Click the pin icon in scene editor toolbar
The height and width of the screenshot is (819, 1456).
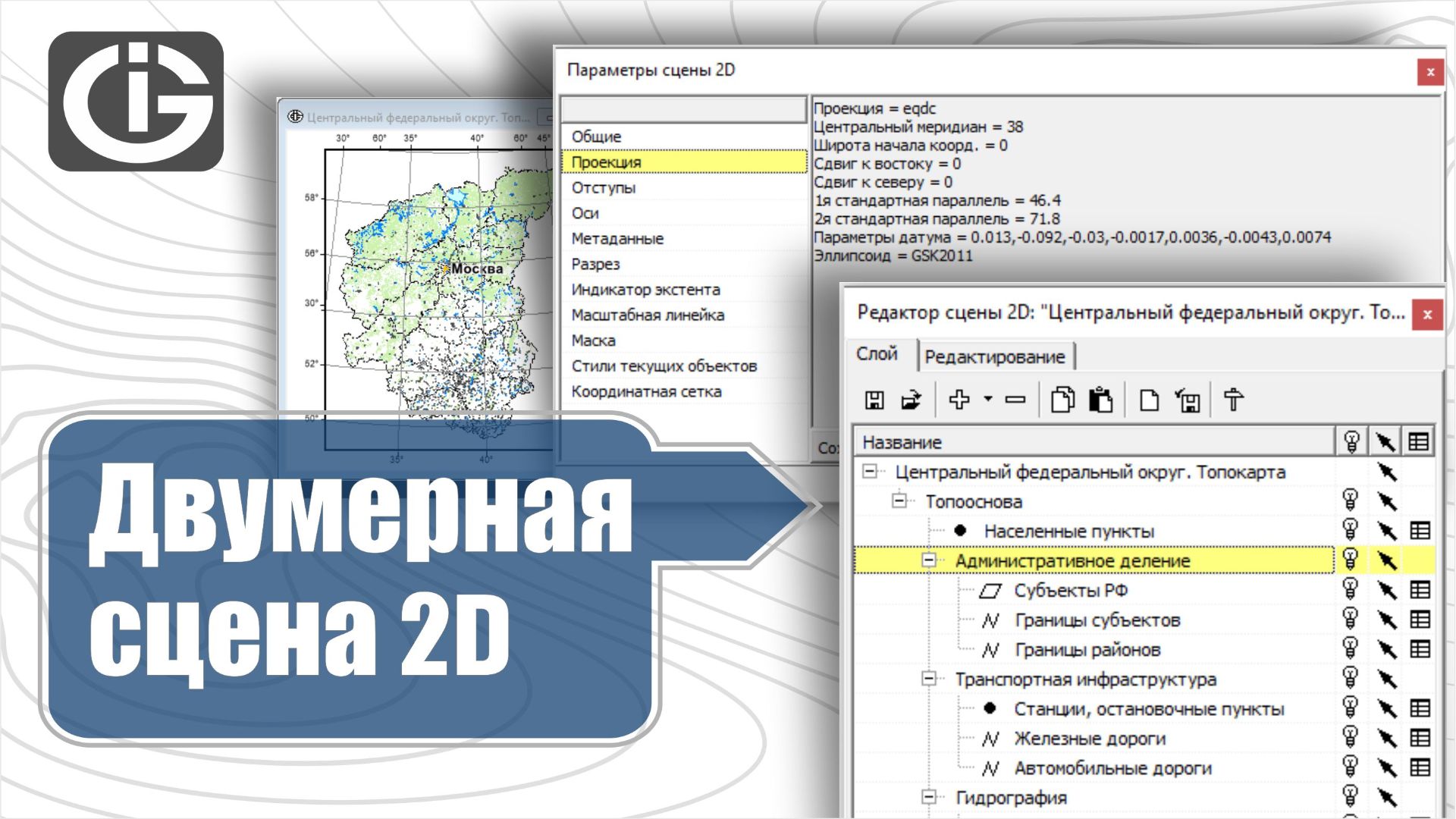coord(1234,399)
